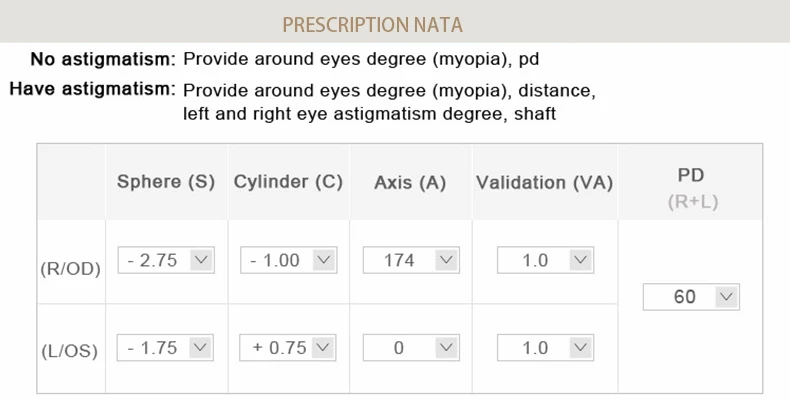Expand the left eye Validation dropdown
790x400 pixels.
click(544, 348)
